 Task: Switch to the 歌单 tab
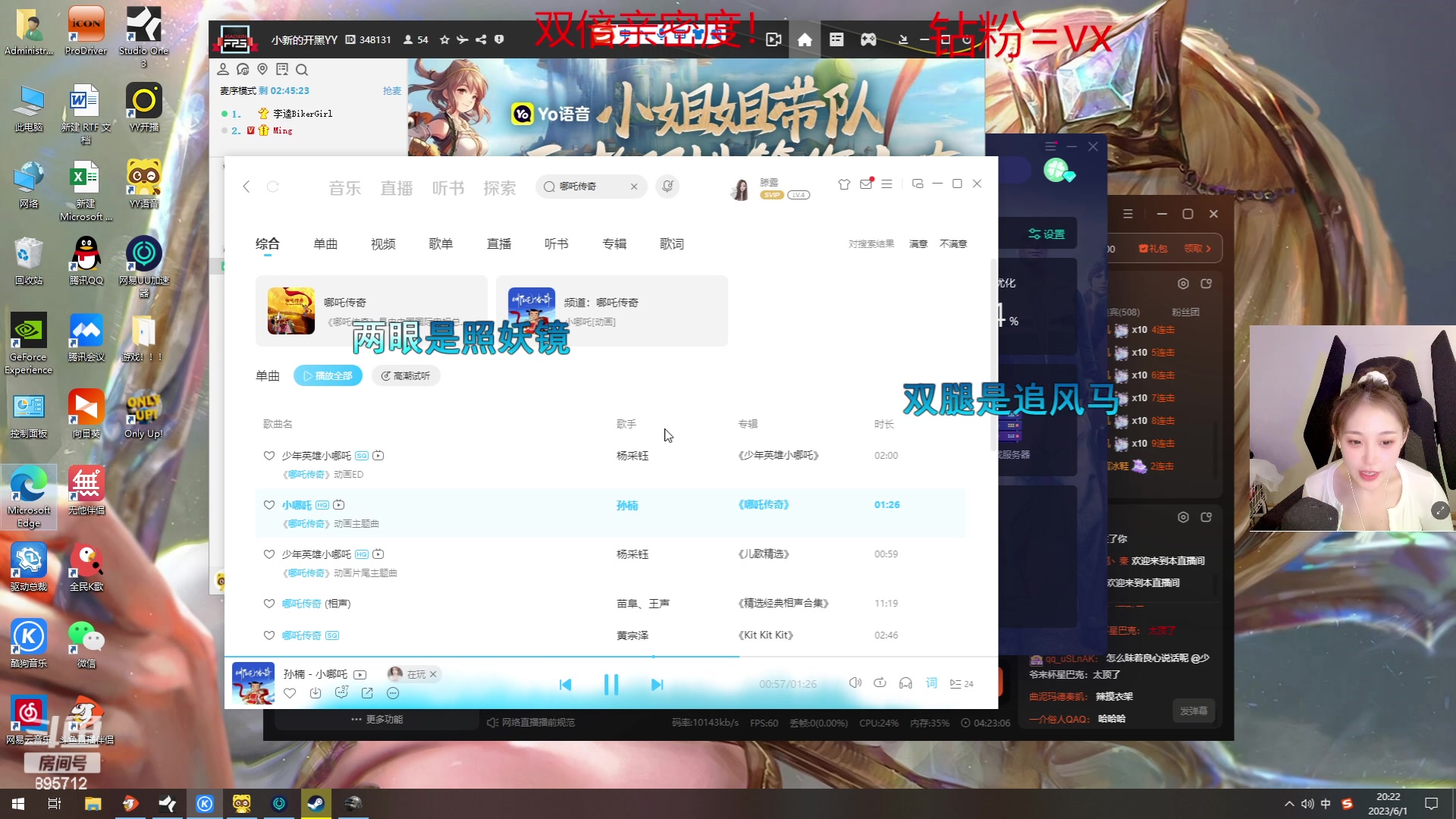pyautogui.click(x=441, y=244)
